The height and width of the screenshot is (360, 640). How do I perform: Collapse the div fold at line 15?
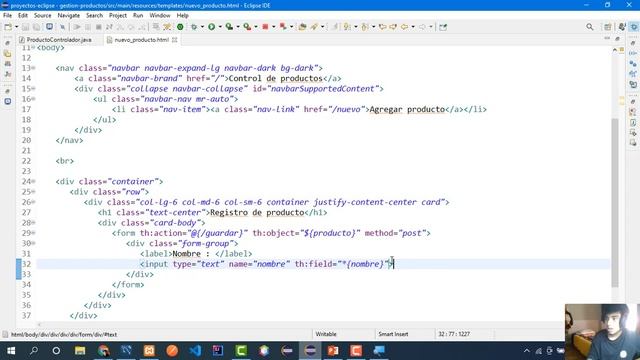tap(33, 89)
